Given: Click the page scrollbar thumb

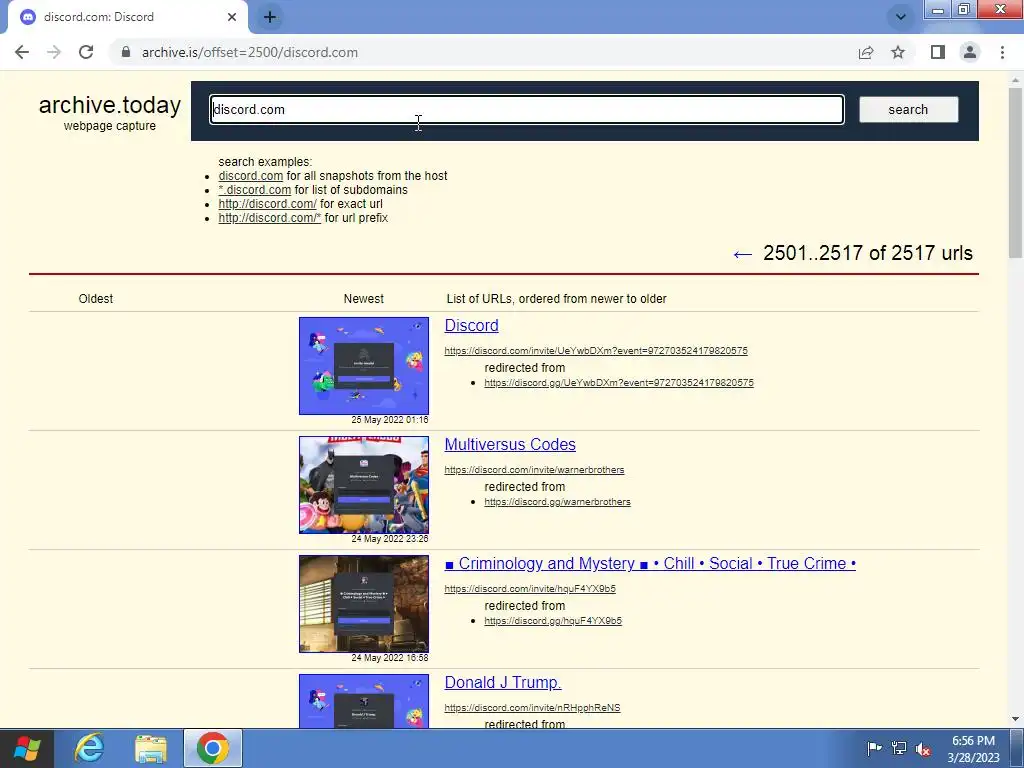Looking at the screenshot, I should pyautogui.click(x=1016, y=173).
